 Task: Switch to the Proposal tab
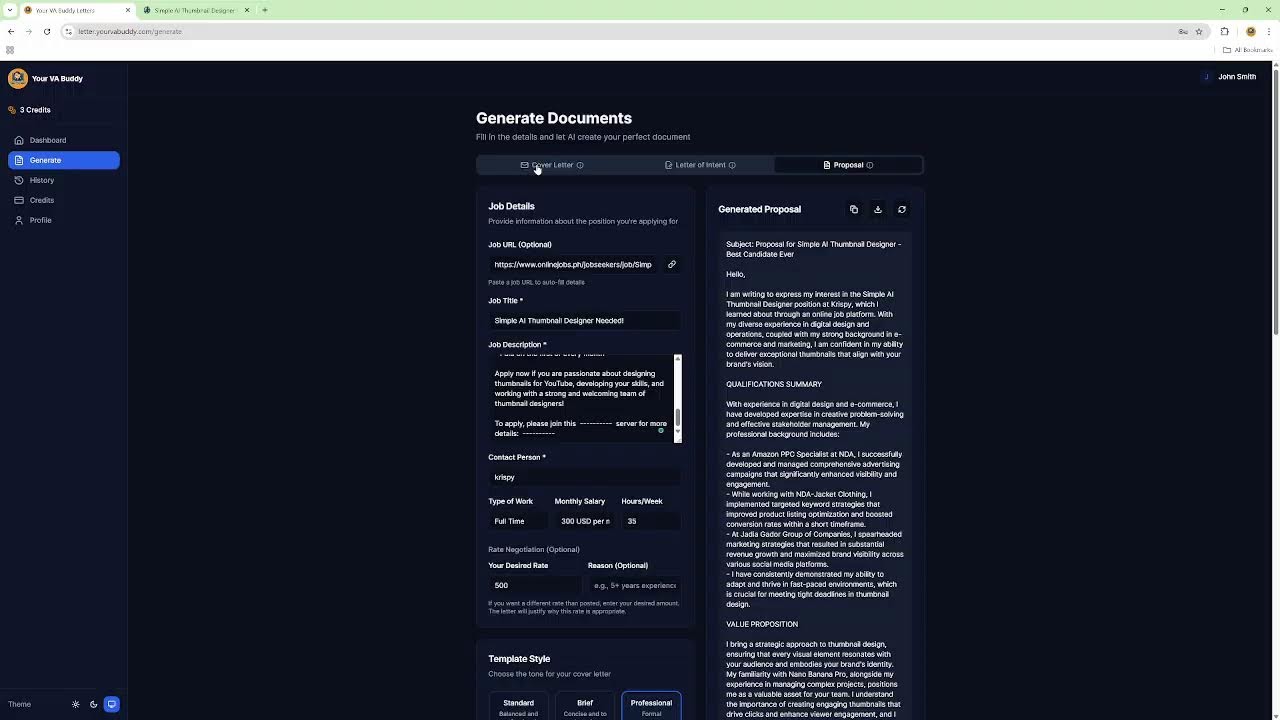point(848,165)
